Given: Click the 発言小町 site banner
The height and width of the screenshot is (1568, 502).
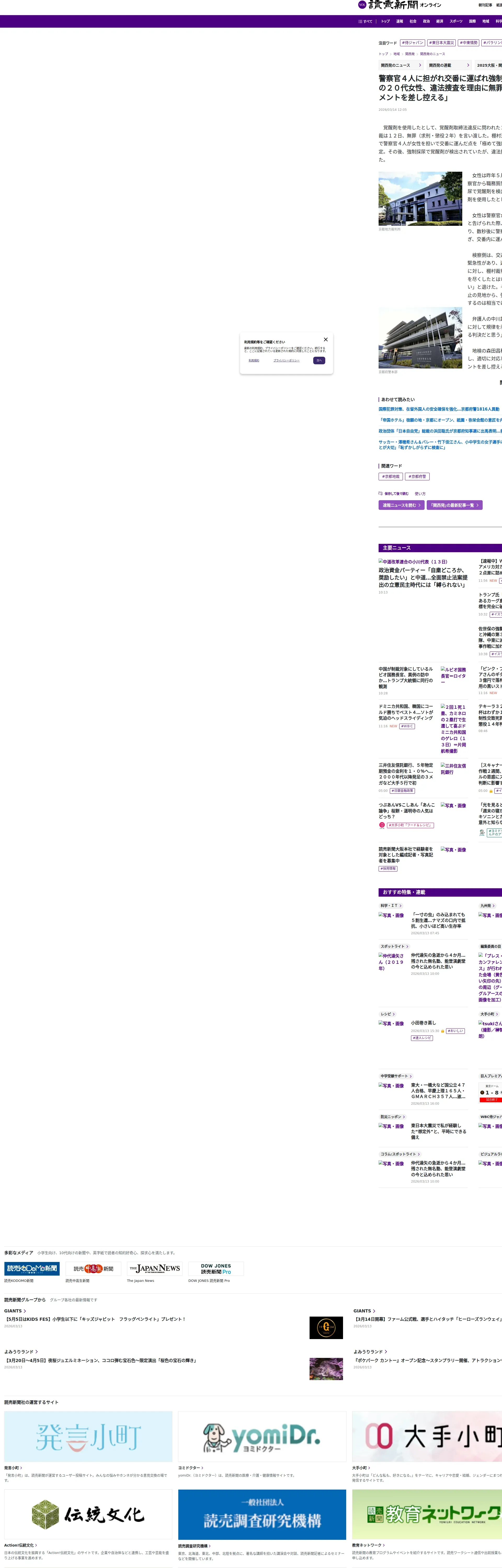Looking at the screenshot, I should pos(88,1437).
